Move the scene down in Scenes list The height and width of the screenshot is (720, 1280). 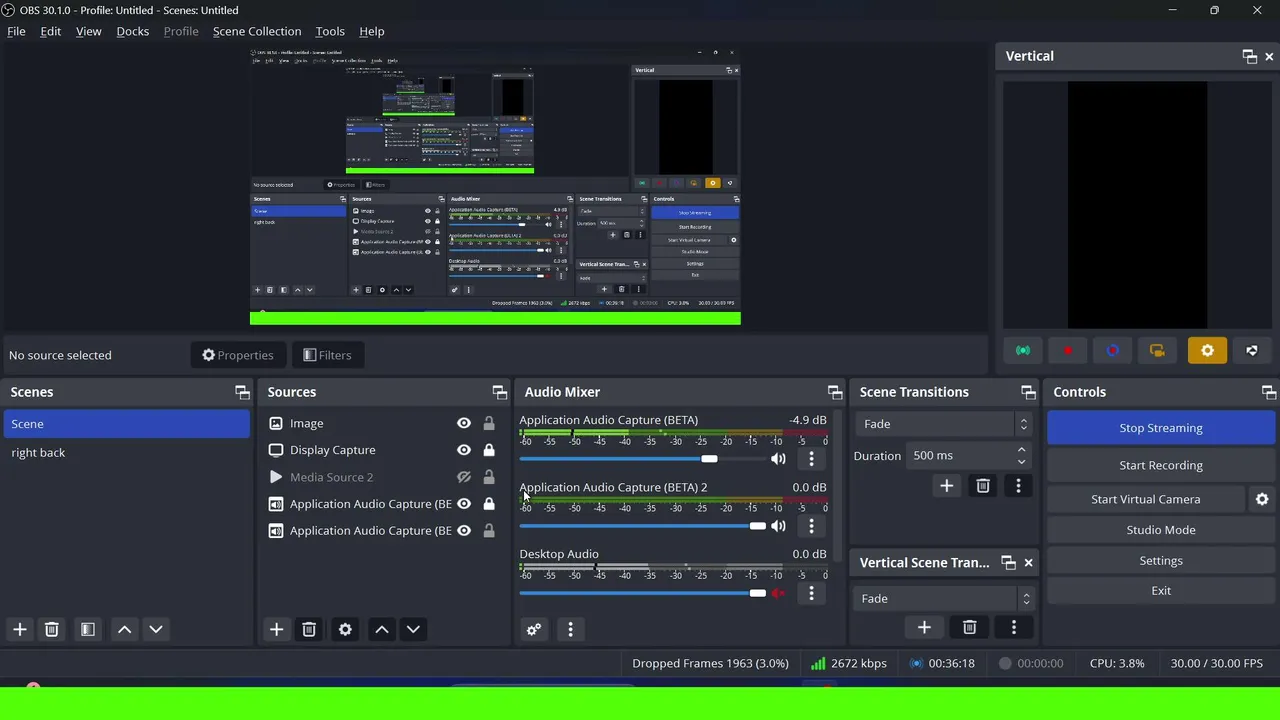156,629
